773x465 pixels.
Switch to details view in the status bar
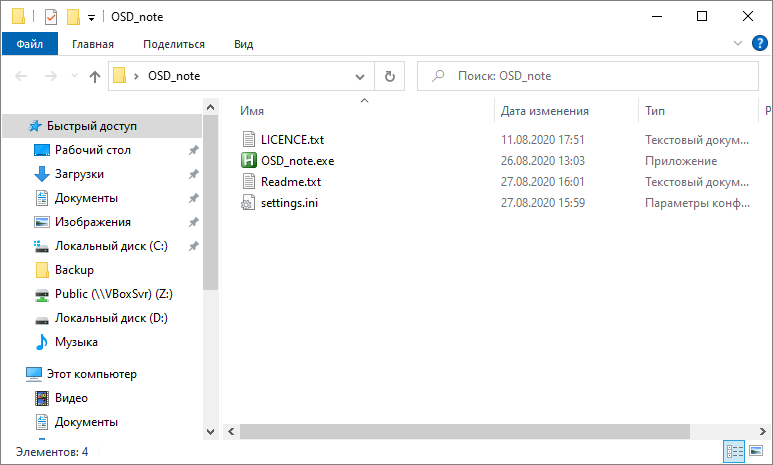pyautogui.click(x=735, y=451)
